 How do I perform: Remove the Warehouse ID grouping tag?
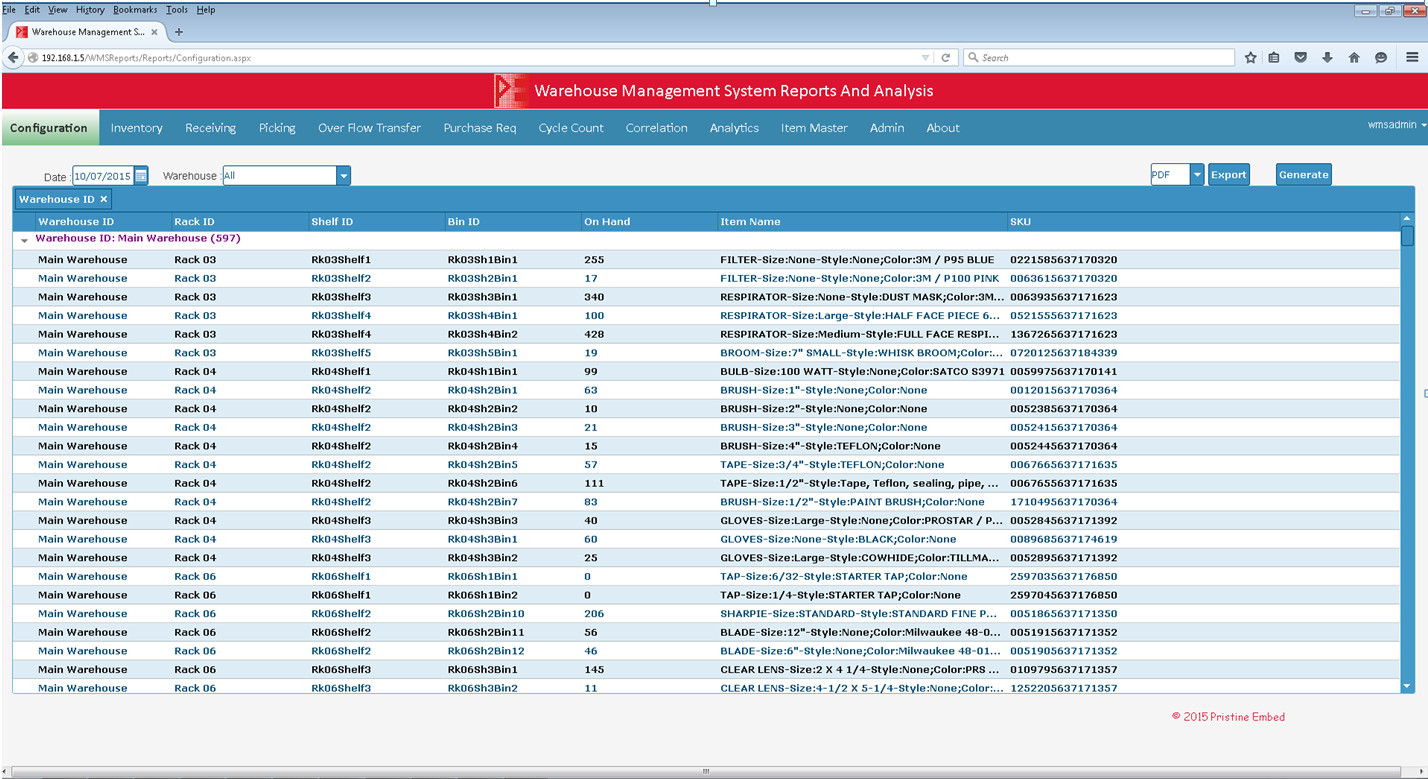(104, 199)
